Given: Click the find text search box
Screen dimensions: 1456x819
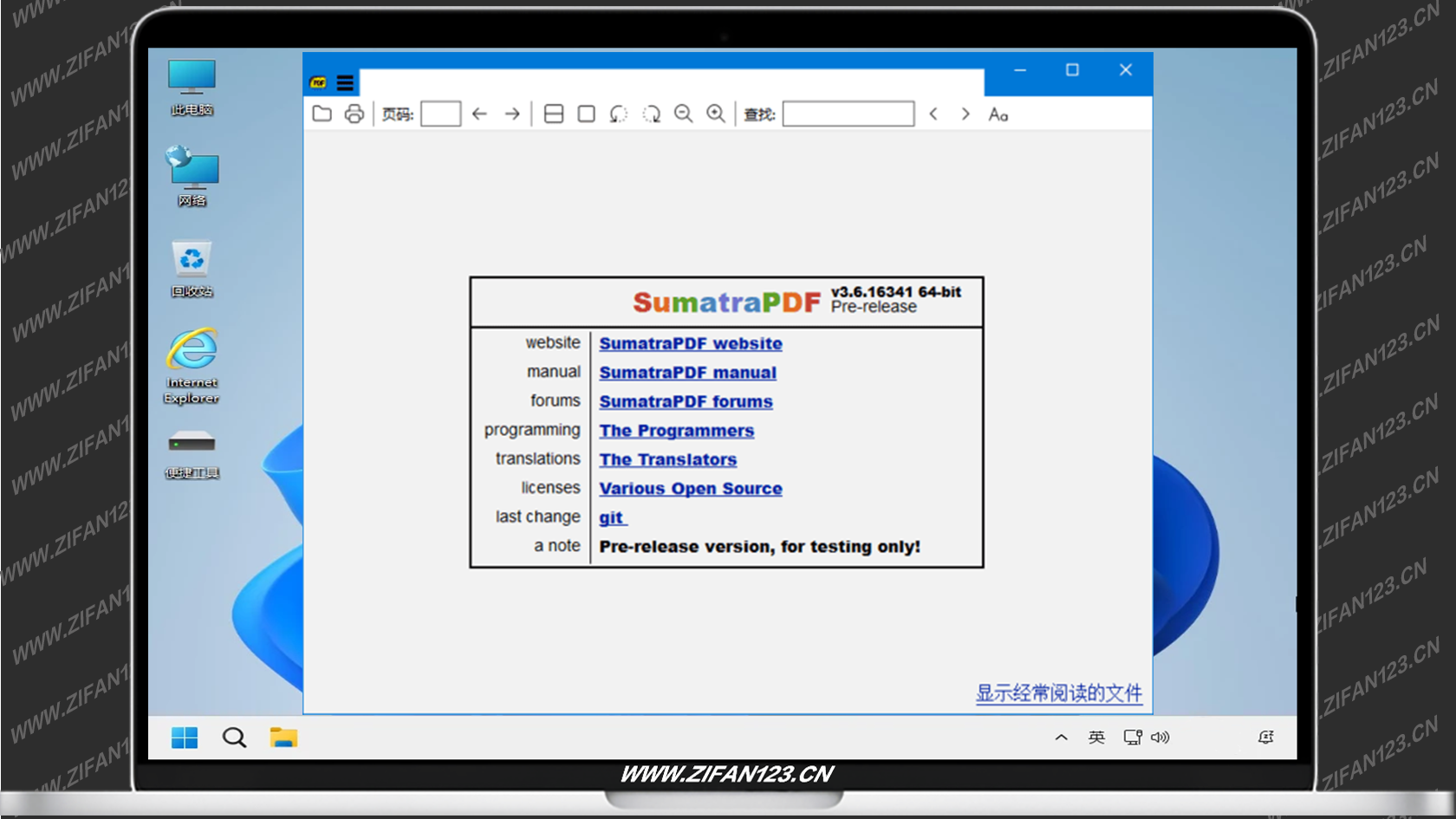Looking at the screenshot, I should (x=848, y=114).
